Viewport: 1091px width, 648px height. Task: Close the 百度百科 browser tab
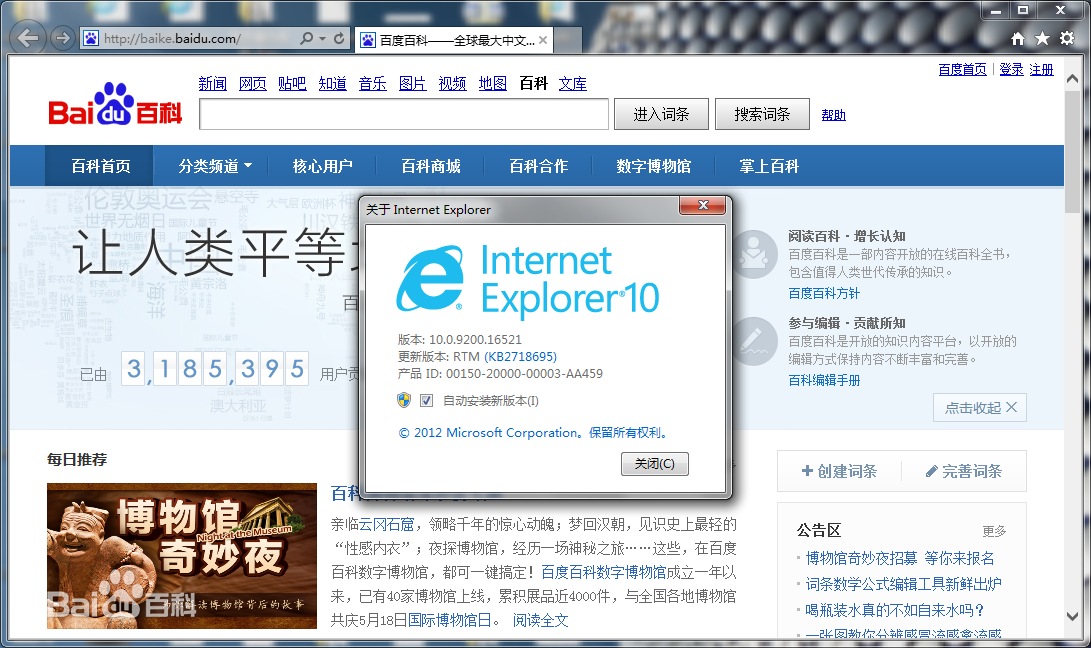pos(543,40)
